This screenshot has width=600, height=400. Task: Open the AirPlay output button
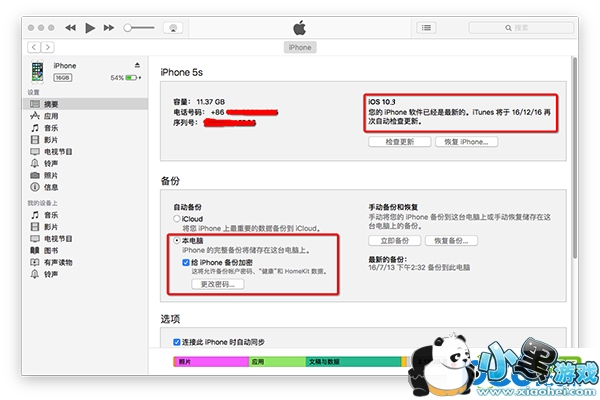173,28
